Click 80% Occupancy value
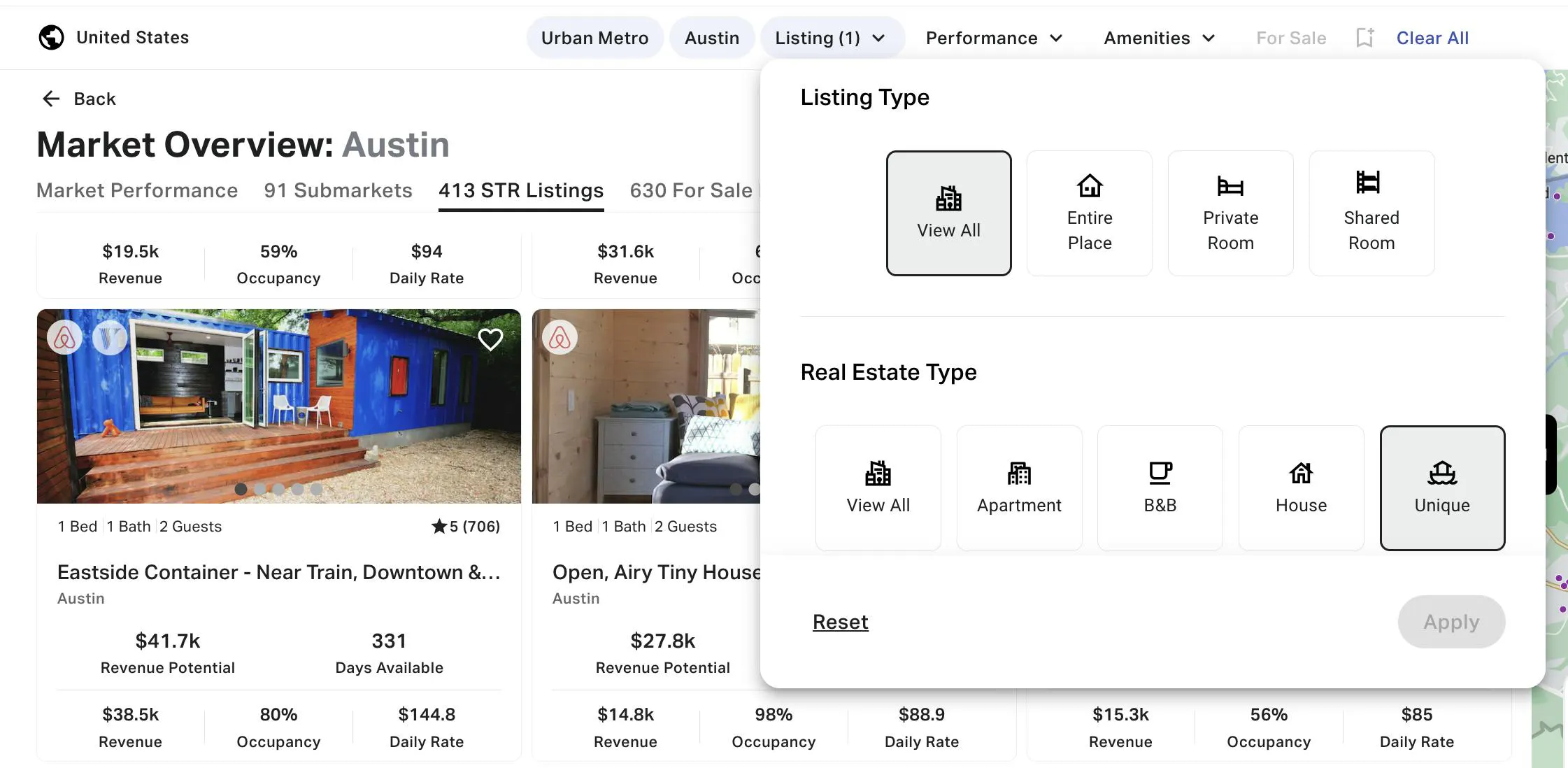Image resolution: width=1568 pixels, height=768 pixels. pyautogui.click(x=278, y=714)
